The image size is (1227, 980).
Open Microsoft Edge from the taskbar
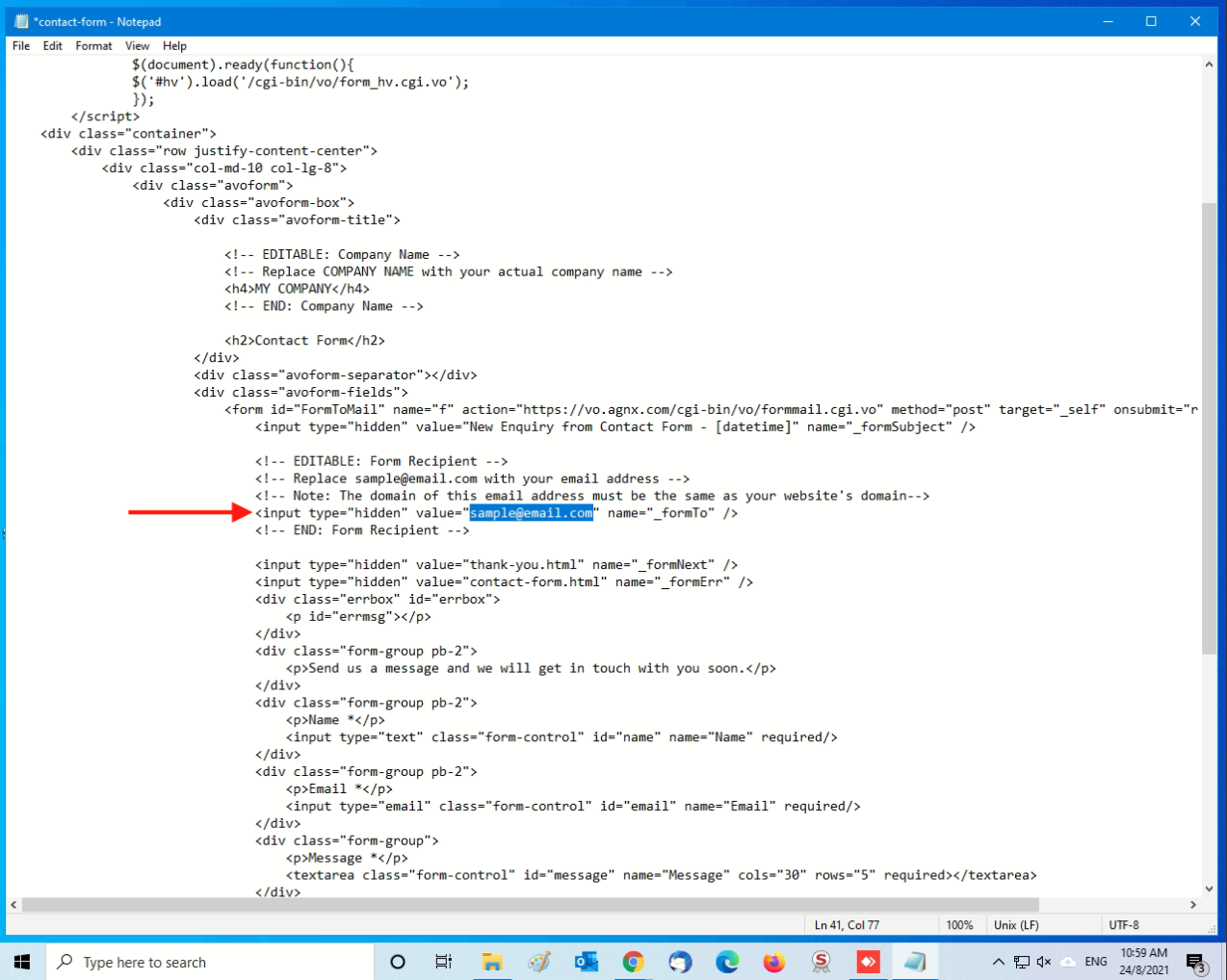(727, 962)
